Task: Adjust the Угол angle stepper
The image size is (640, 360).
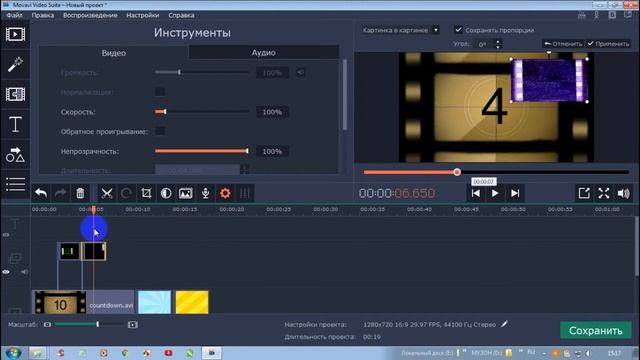Action: click(x=498, y=44)
